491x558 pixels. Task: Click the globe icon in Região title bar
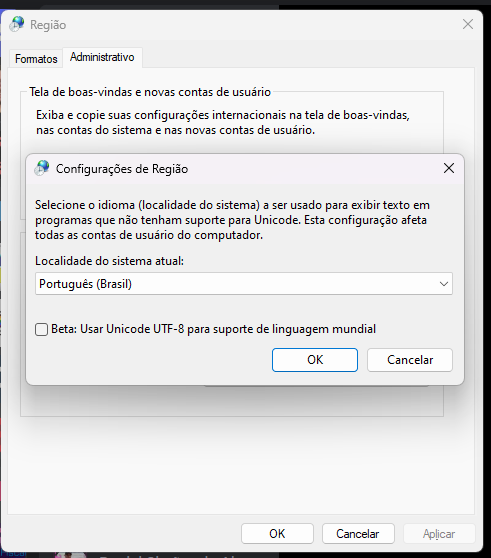pyautogui.click(x=17, y=24)
